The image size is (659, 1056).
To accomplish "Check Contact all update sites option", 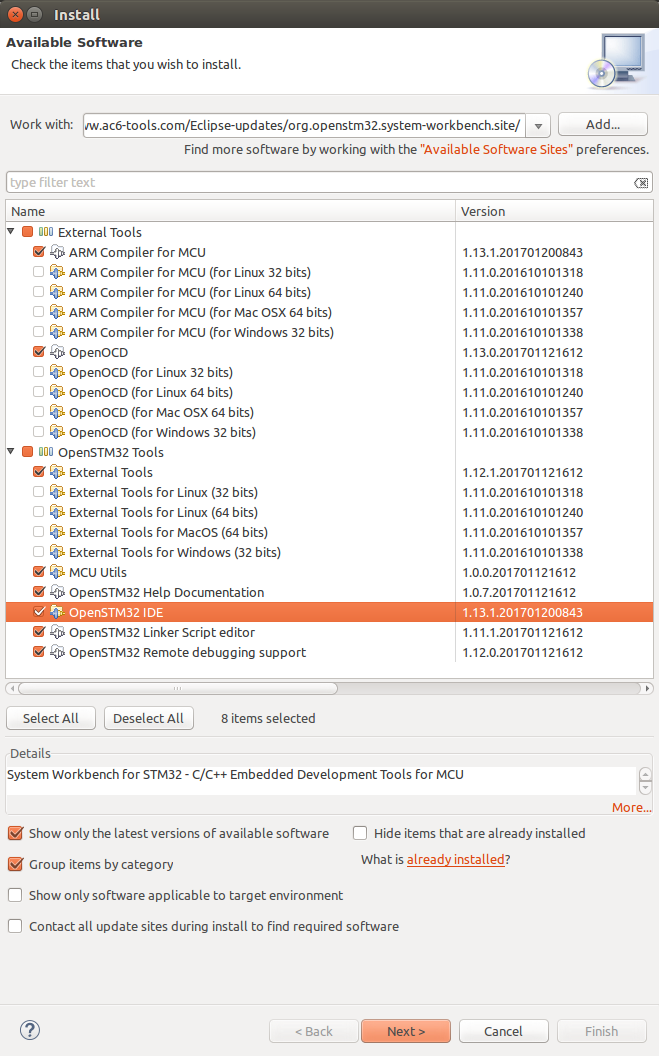I will tap(15, 926).
